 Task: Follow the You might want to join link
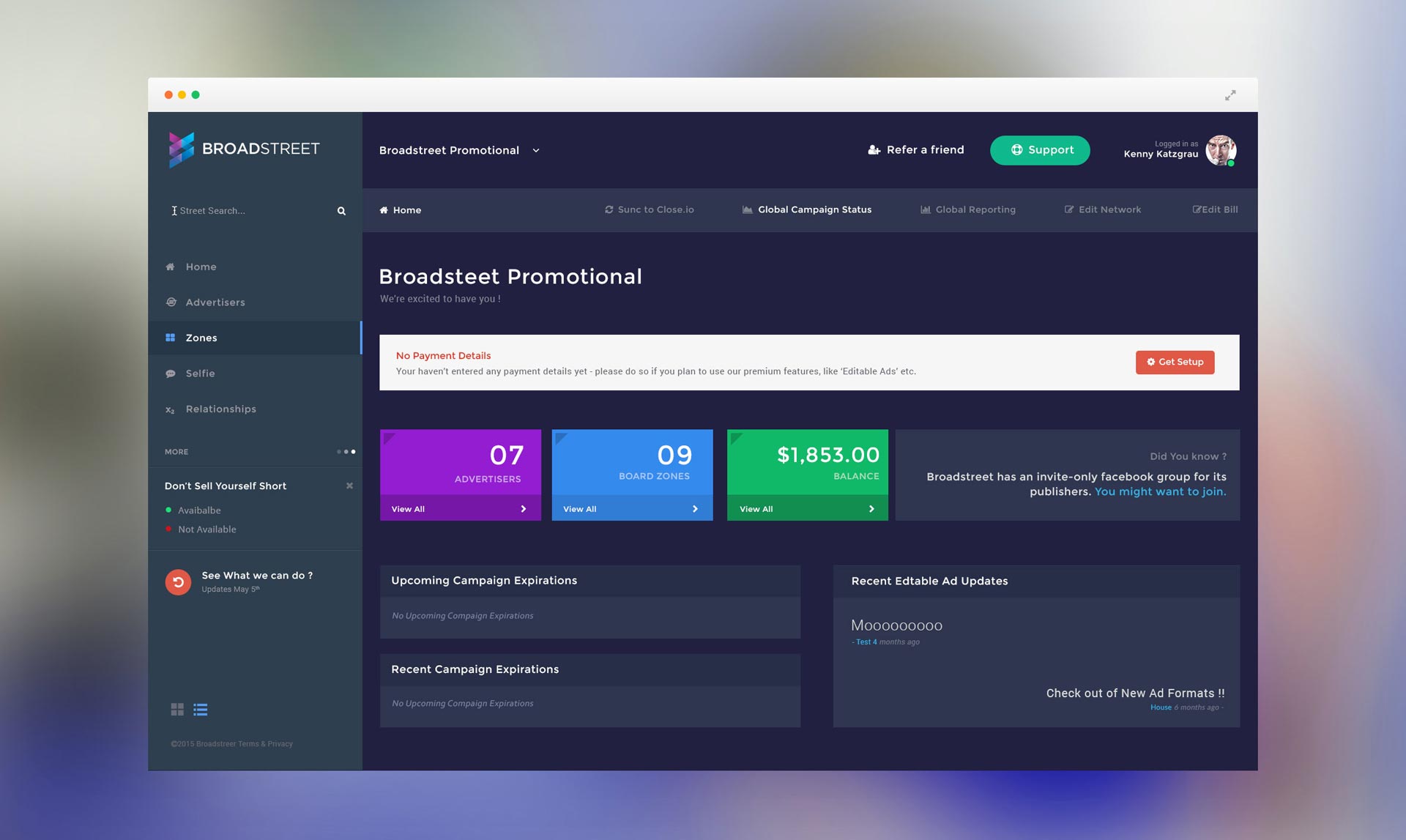[x=1160, y=491]
